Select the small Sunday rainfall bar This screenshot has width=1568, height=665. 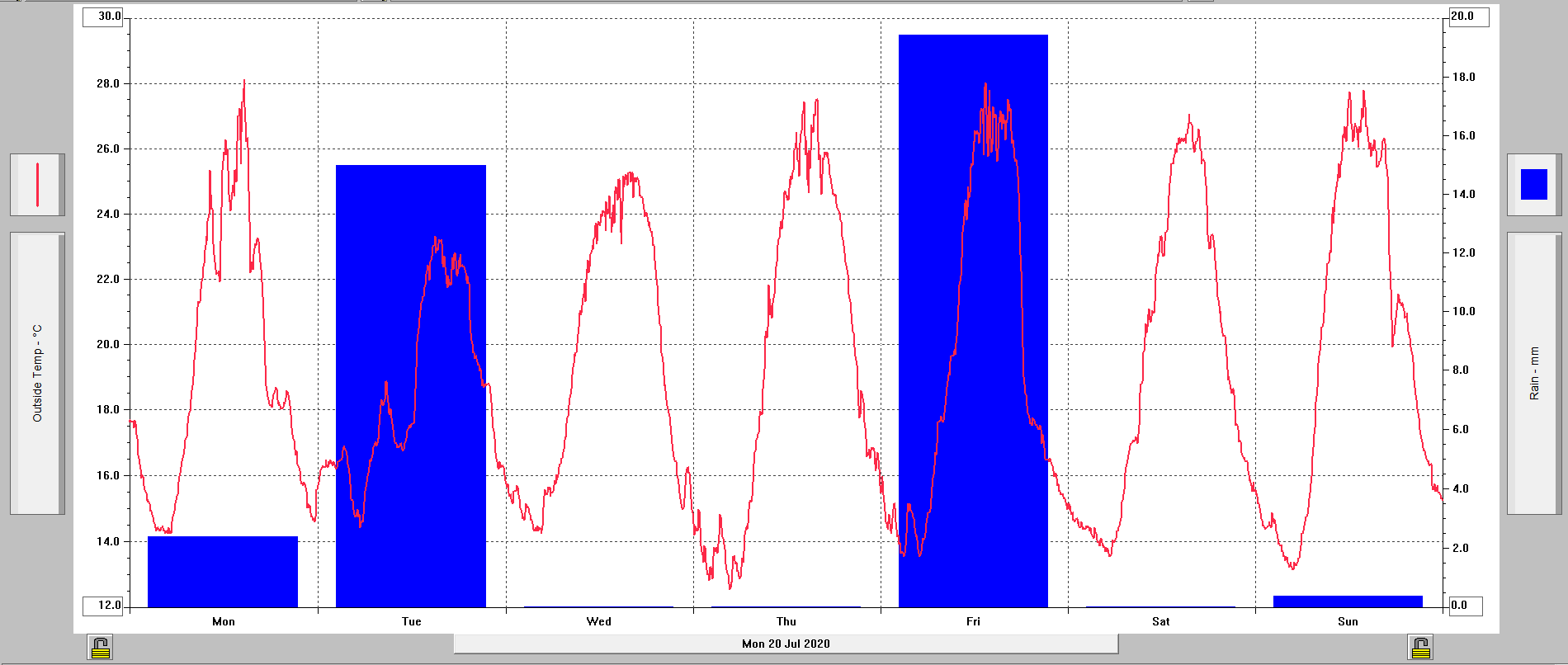point(1348,601)
